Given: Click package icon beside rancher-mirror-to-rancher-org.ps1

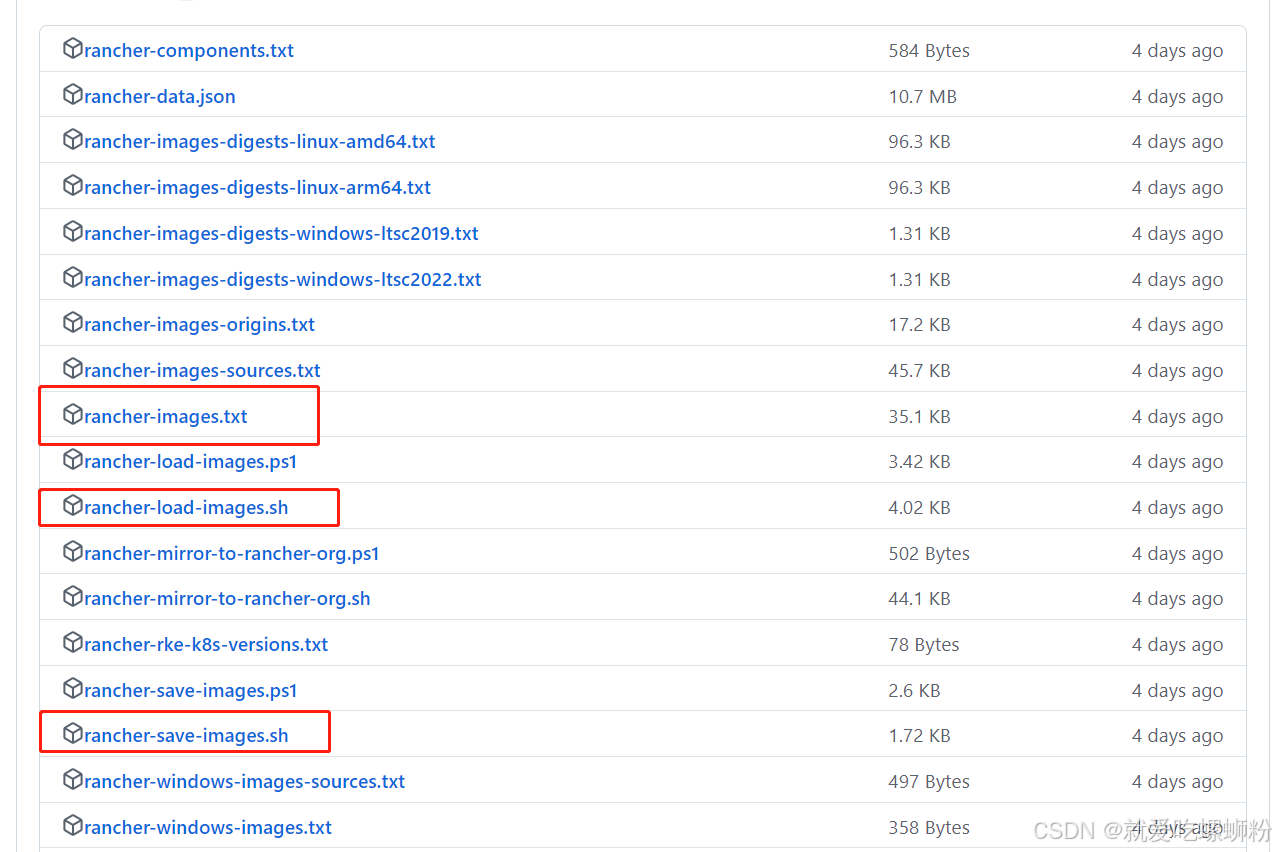Looking at the screenshot, I should click(72, 552).
